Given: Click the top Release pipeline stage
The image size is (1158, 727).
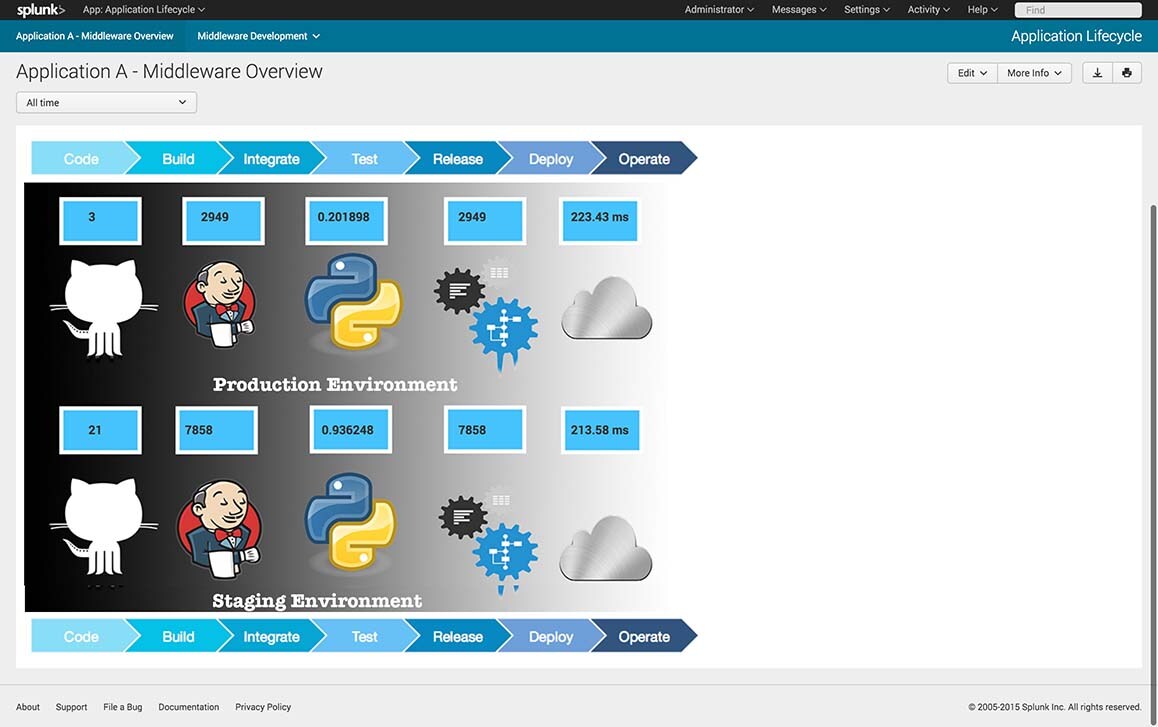Looking at the screenshot, I should coord(457,158).
